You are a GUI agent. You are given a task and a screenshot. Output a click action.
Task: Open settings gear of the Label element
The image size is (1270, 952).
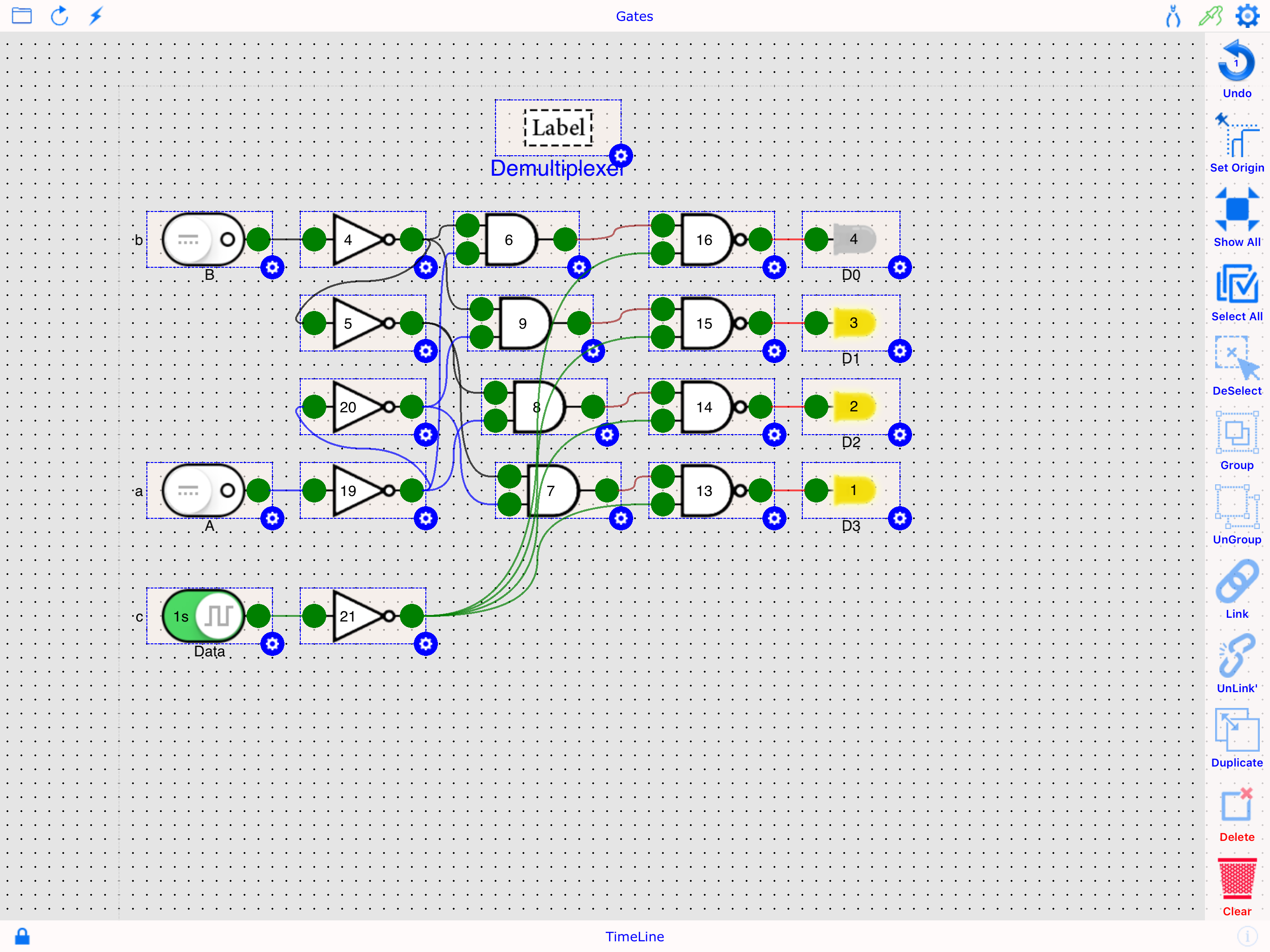pos(621,156)
